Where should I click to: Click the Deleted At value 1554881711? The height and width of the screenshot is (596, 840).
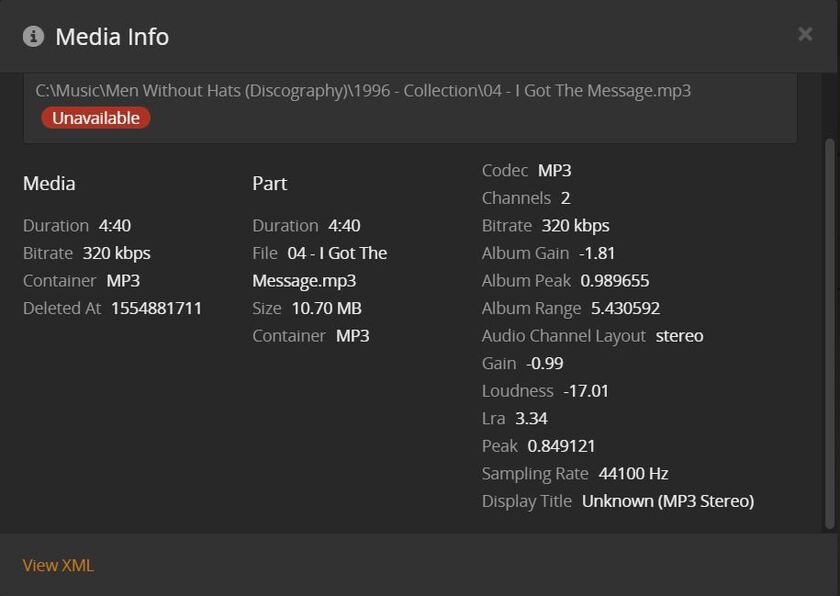coord(156,308)
